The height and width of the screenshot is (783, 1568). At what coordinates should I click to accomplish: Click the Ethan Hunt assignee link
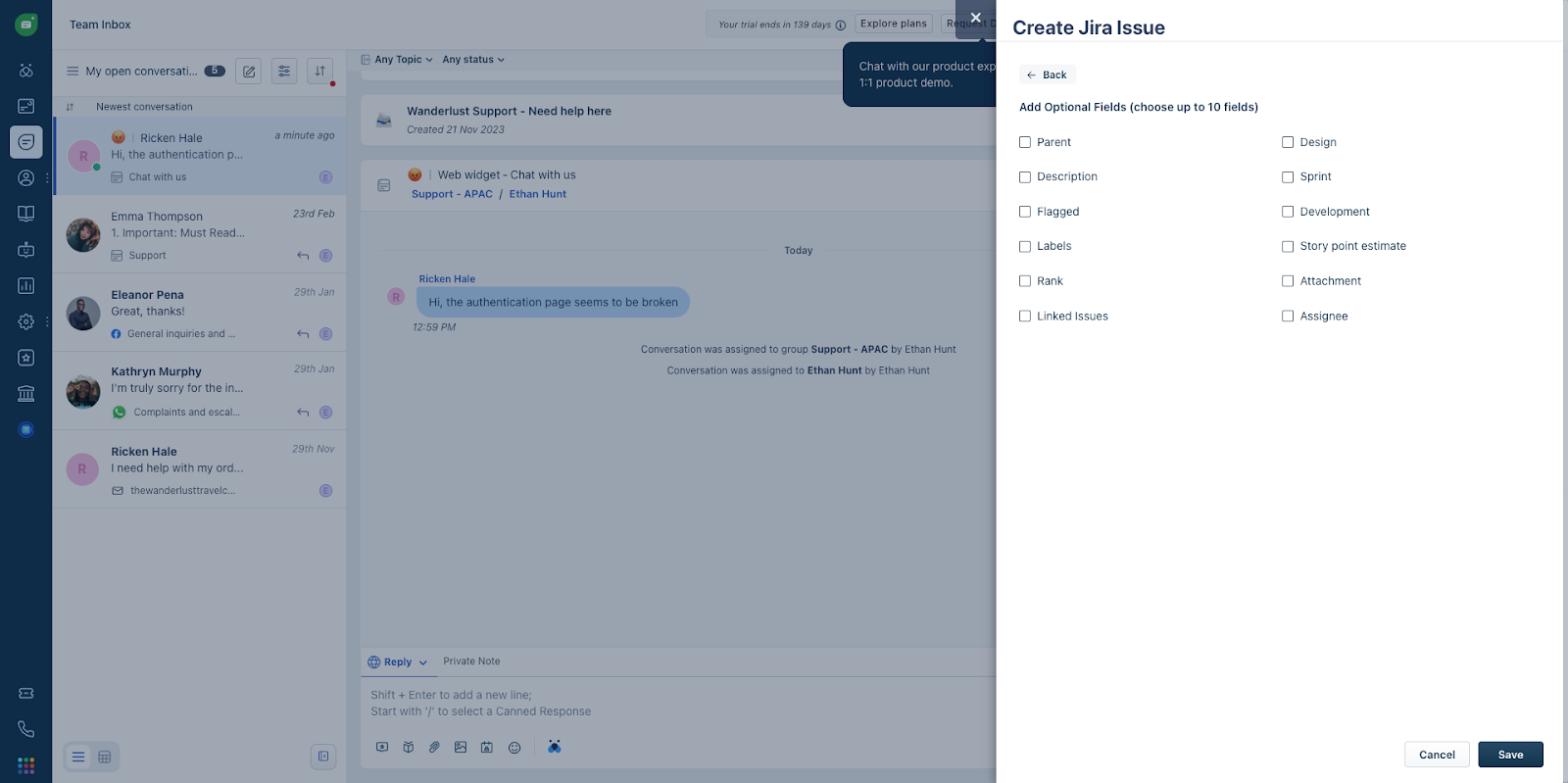pyautogui.click(x=537, y=194)
